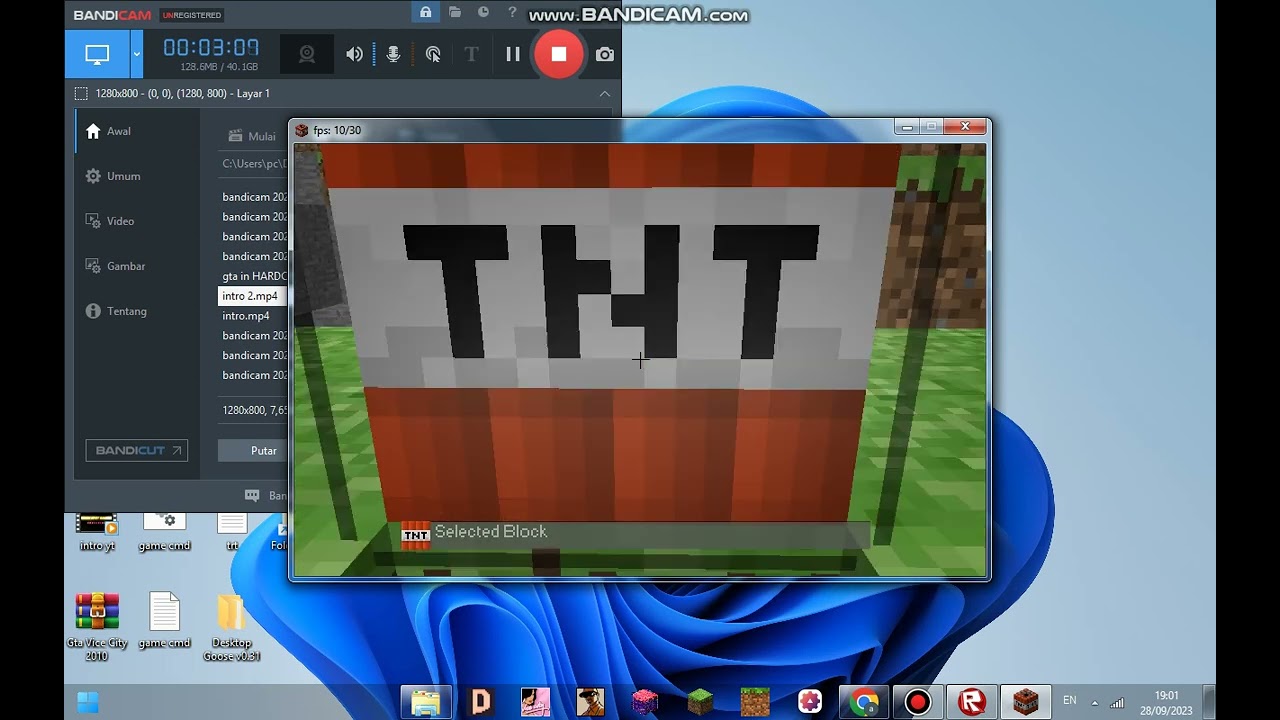Open the Desktop Goose v0.31 folder

pos(231,626)
